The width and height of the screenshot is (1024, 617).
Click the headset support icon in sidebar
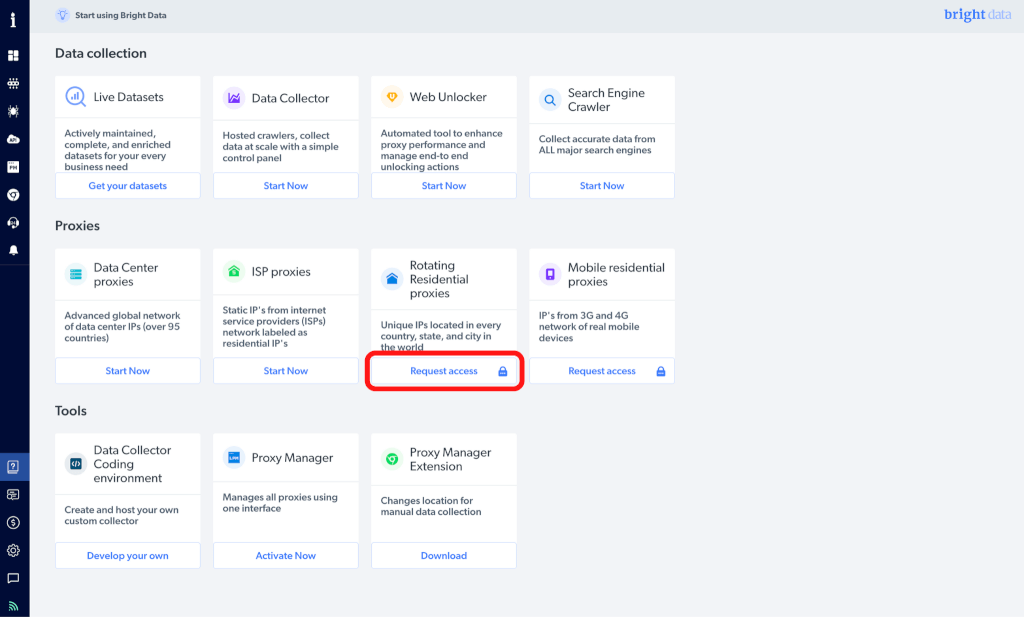point(14,222)
